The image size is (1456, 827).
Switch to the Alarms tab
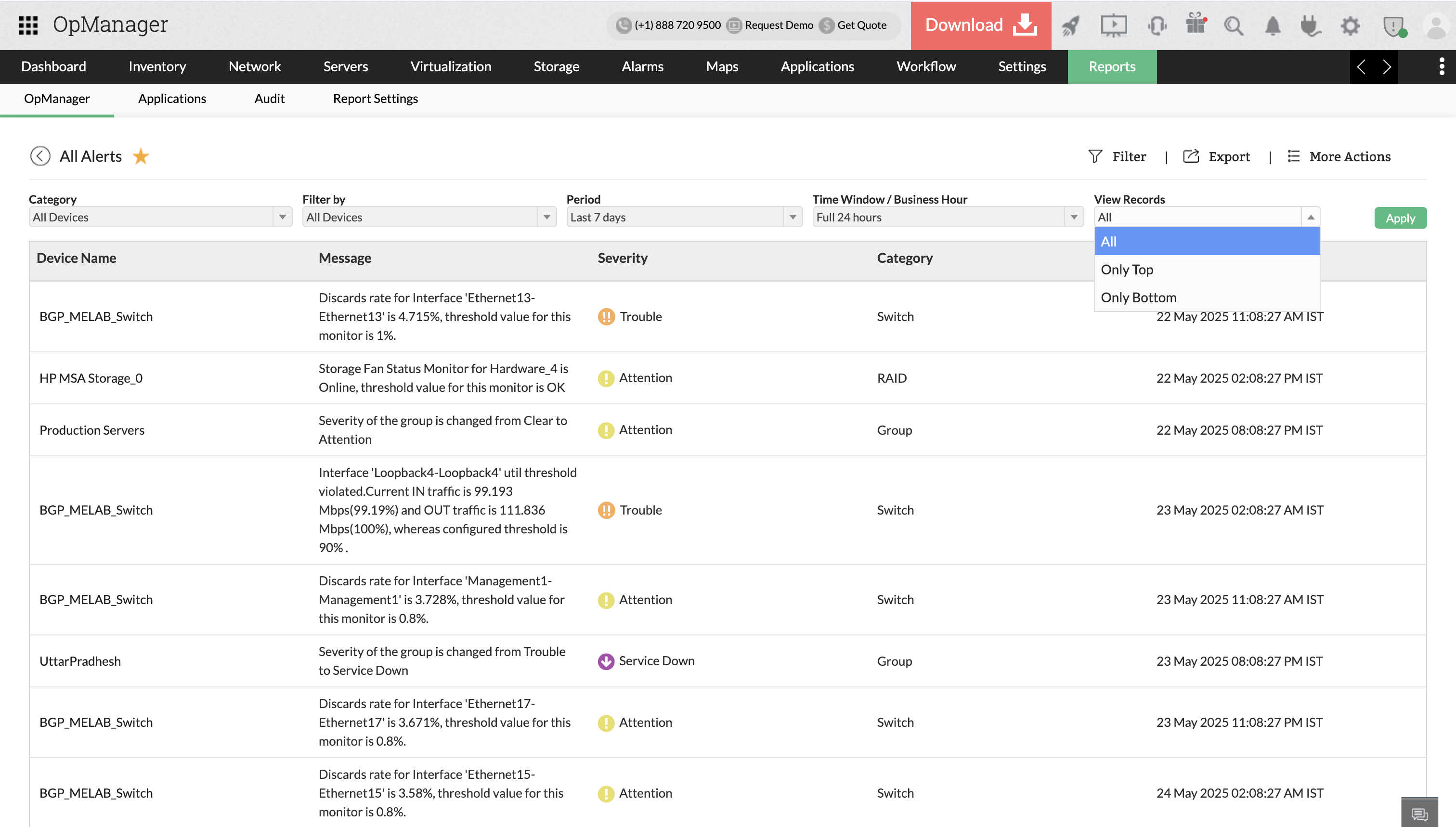click(642, 66)
